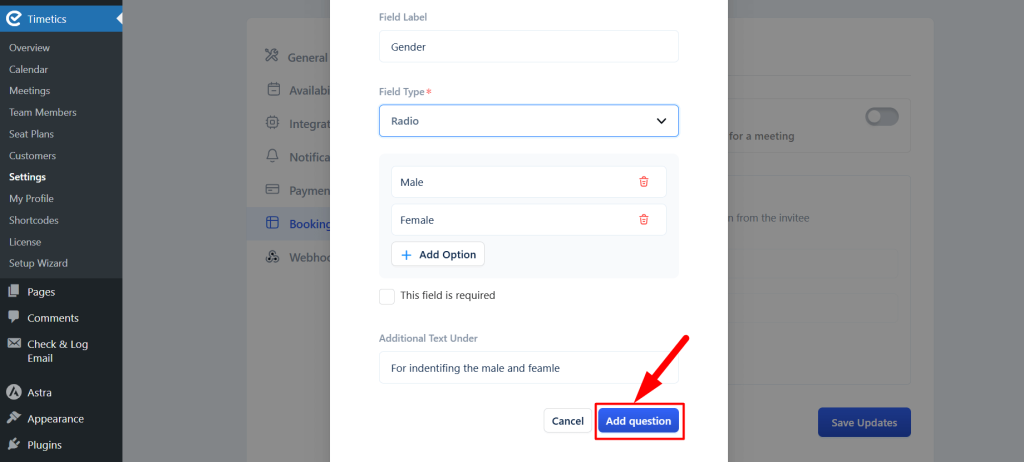Click the Timetics logo icon
Image resolution: width=1024 pixels, height=462 pixels.
point(14,18)
